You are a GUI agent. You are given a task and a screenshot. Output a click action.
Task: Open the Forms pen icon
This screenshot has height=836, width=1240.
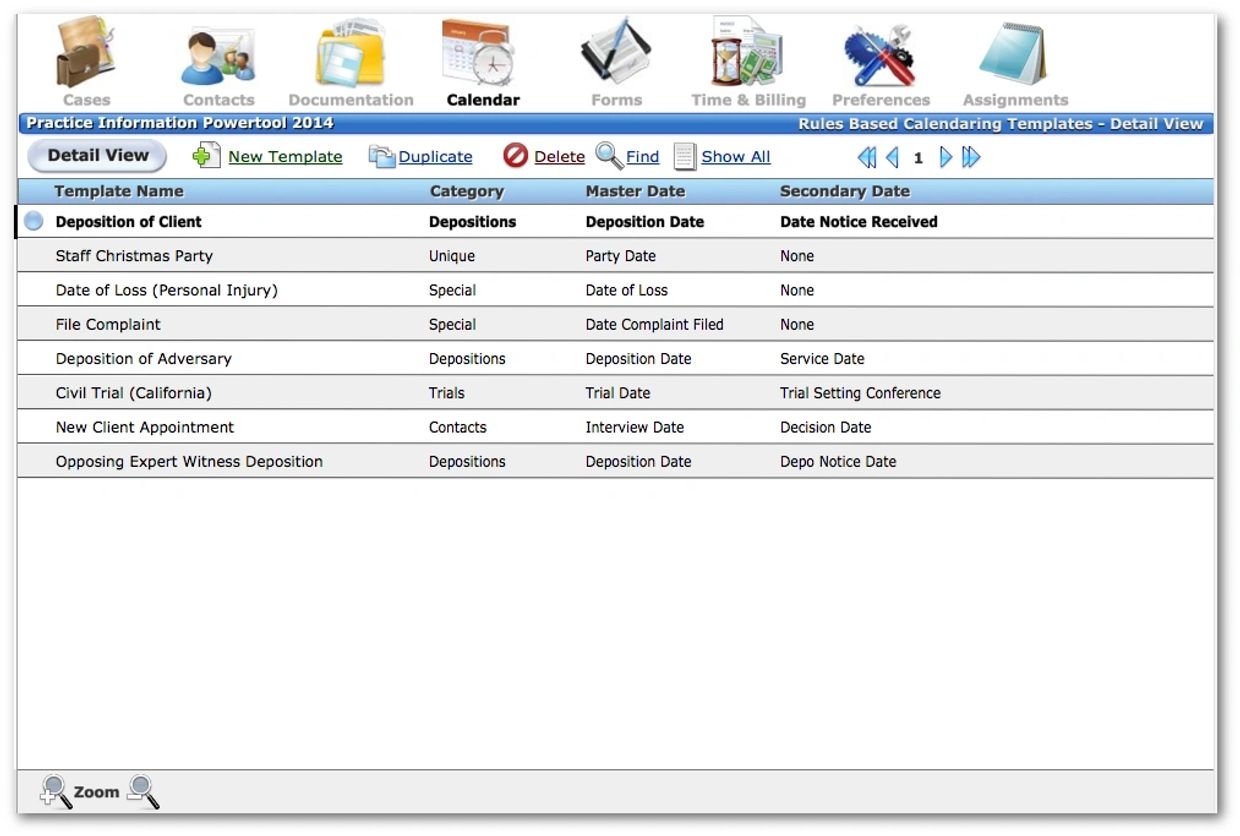tap(616, 52)
